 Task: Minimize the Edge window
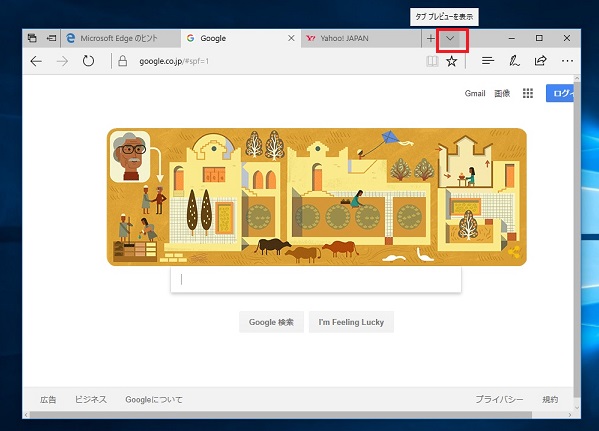coord(512,38)
